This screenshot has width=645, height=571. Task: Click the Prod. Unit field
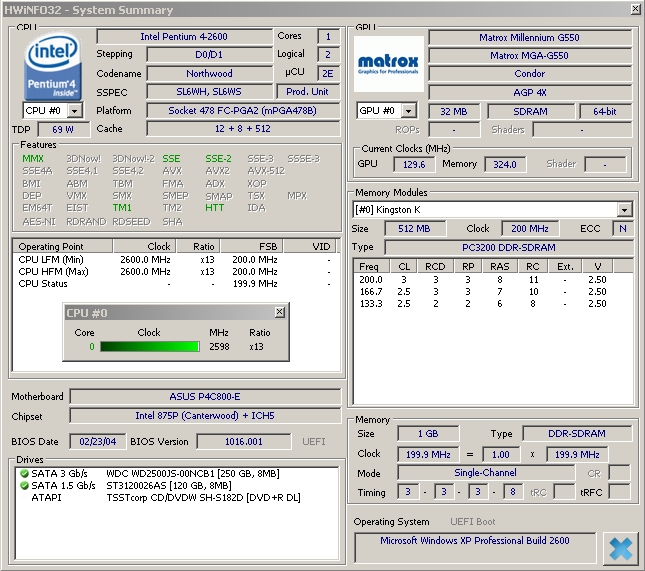308,92
